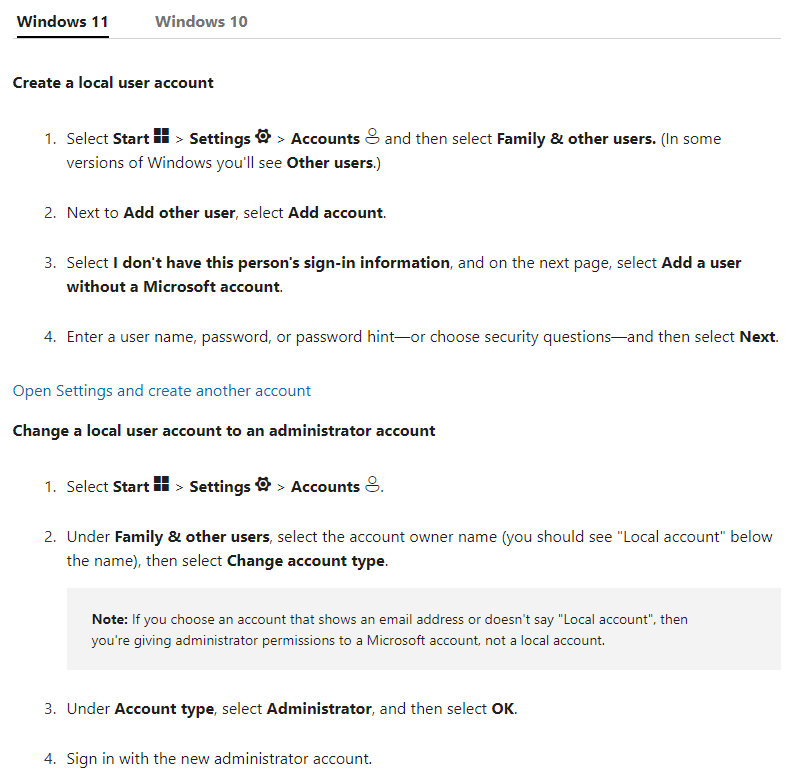The image size is (794, 775).
Task: Click the gray Note box about Microsoft account
Action: tap(423, 629)
